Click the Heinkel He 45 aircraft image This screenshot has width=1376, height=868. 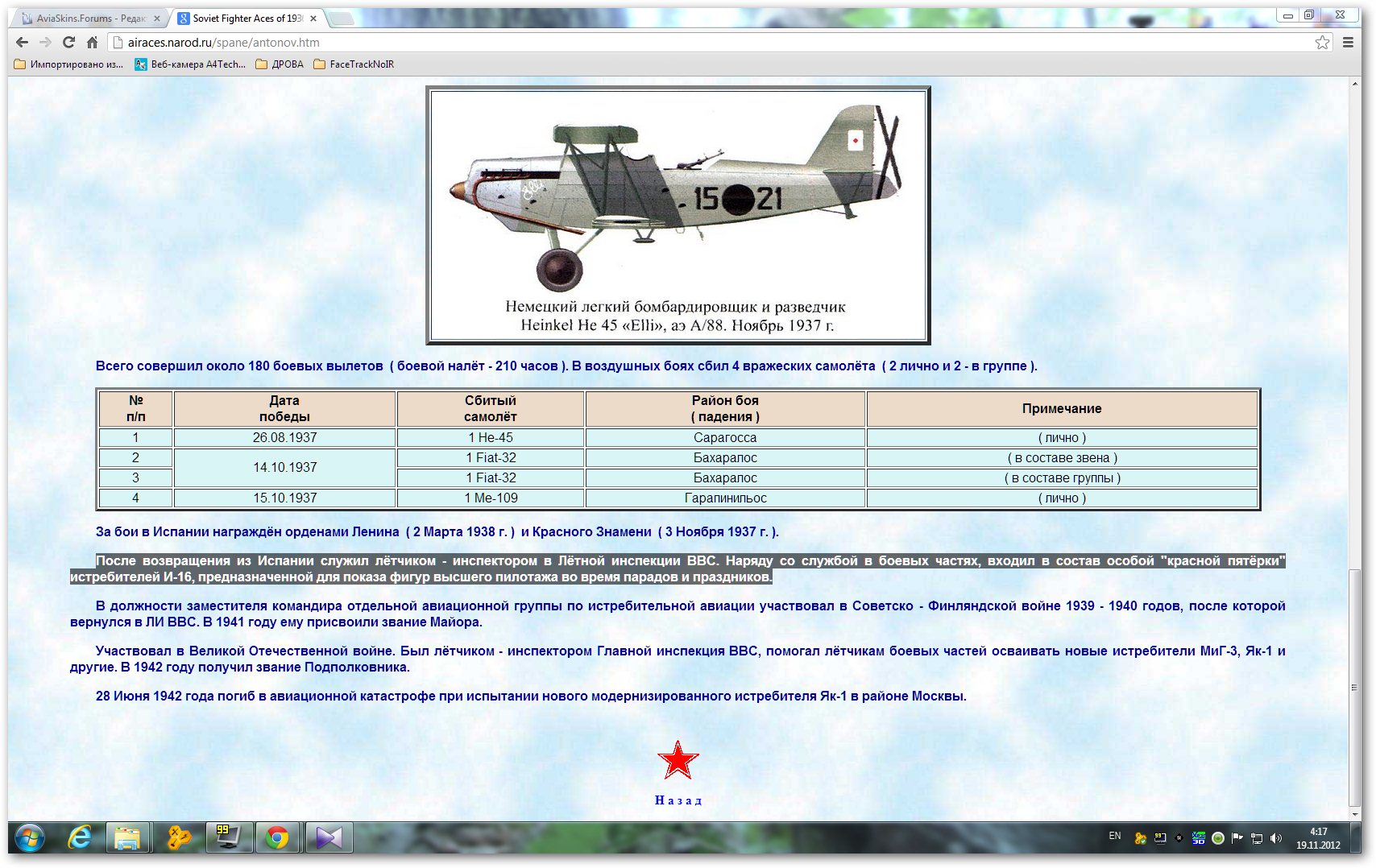tap(678, 215)
